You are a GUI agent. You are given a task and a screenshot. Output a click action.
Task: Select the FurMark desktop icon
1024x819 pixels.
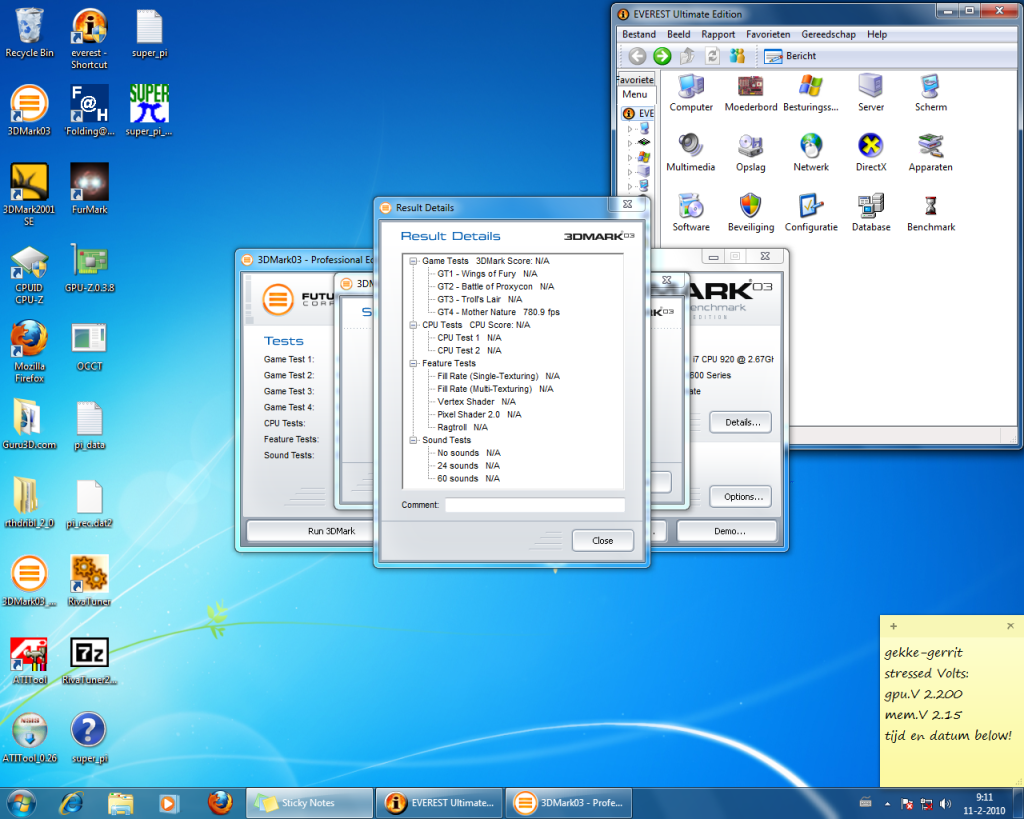click(89, 189)
